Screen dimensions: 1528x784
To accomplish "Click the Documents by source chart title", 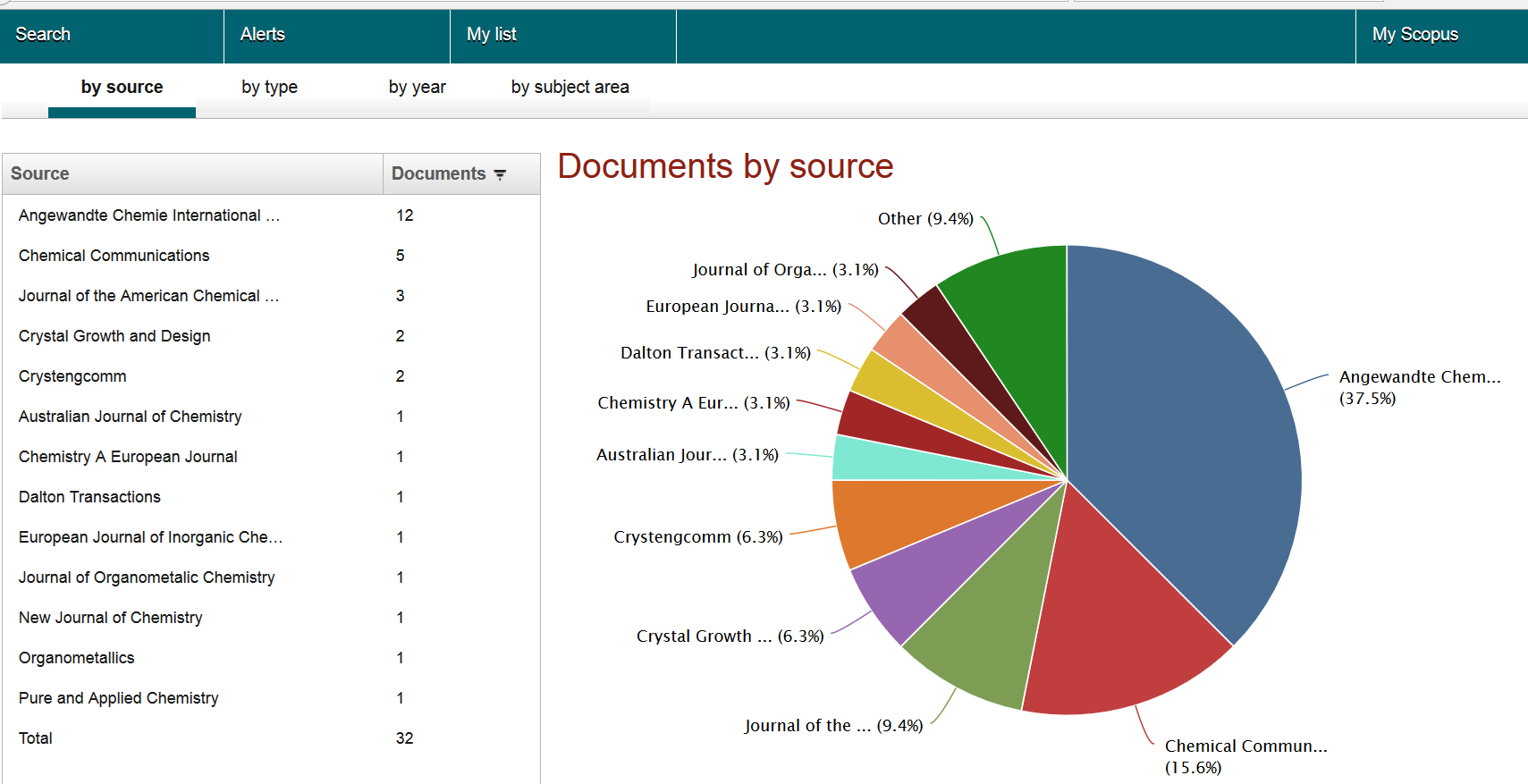I will (x=725, y=167).
